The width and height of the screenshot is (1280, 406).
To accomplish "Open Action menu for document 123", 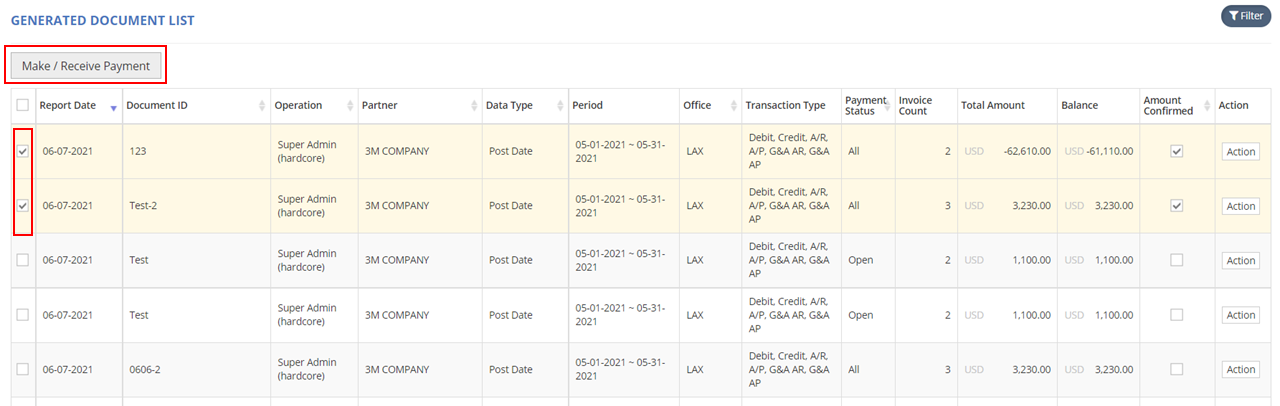I will [x=1240, y=152].
